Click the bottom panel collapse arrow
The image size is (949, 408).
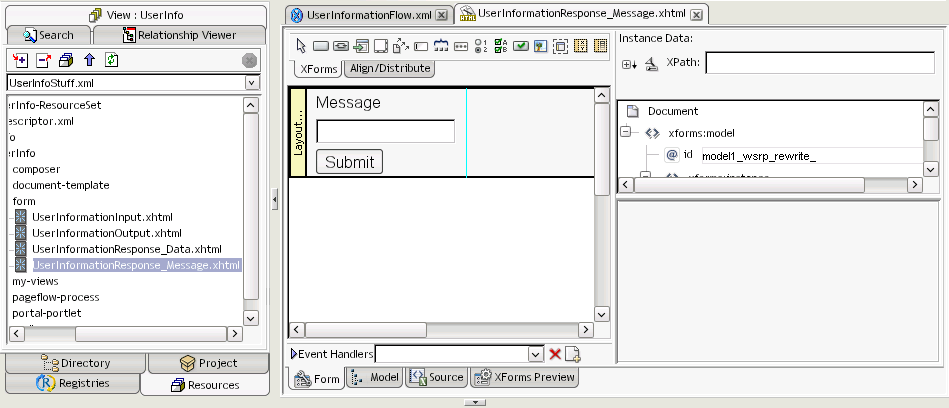coord(475,402)
